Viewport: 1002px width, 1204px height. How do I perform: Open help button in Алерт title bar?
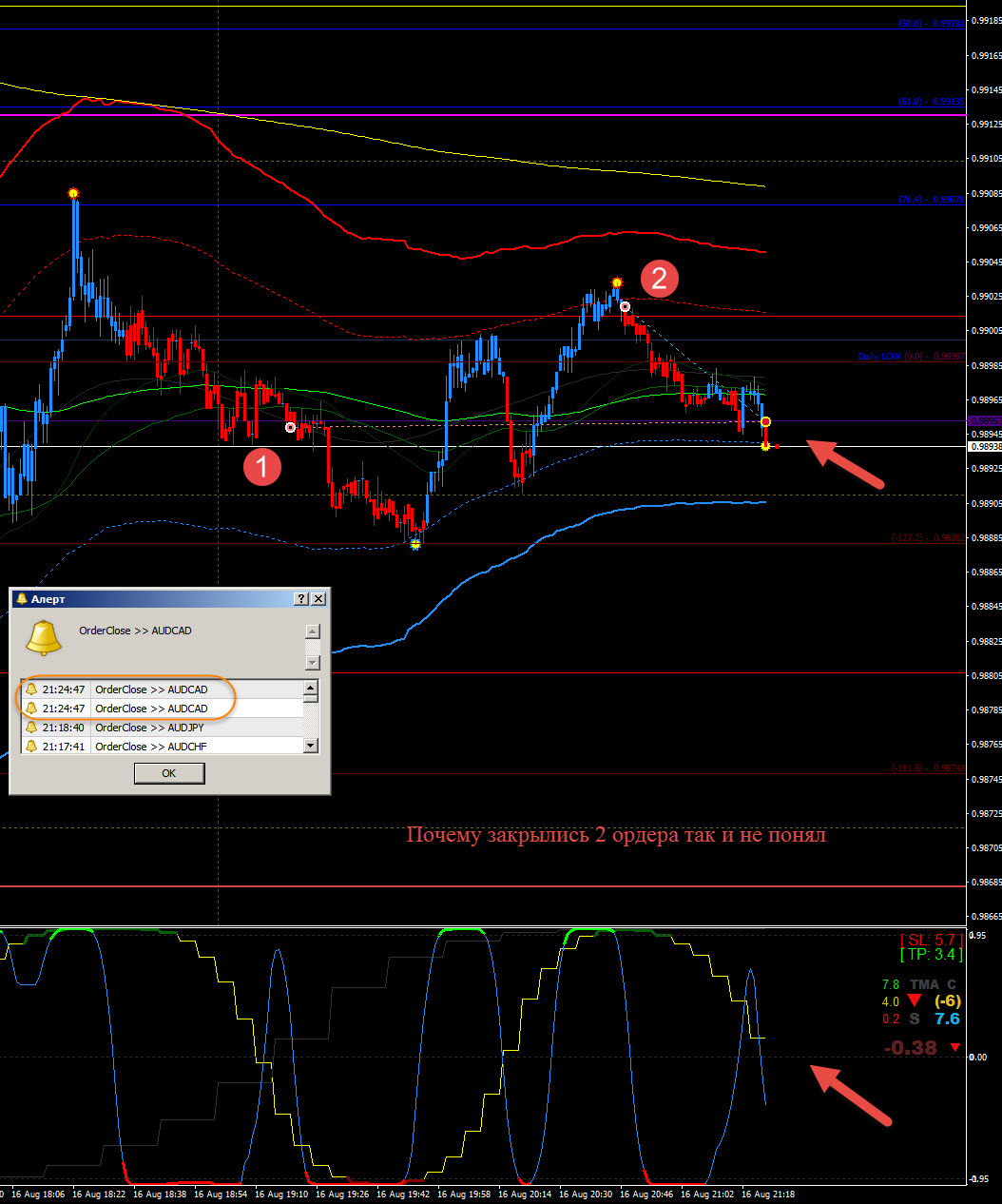pos(301,598)
